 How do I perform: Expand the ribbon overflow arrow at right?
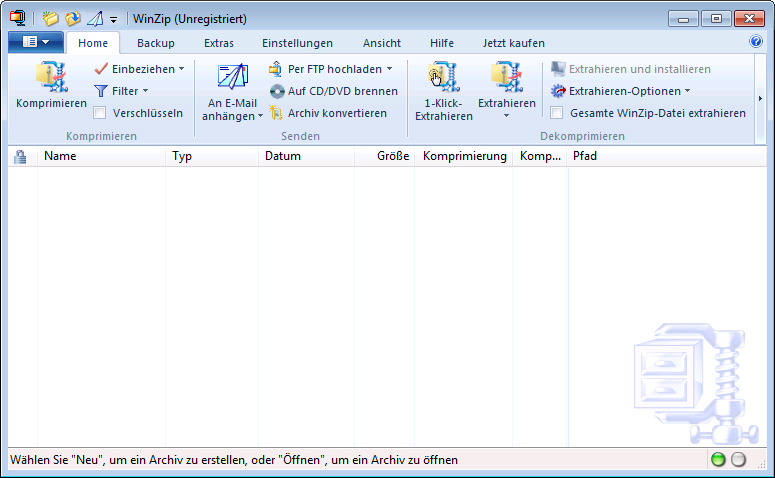[x=760, y=99]
